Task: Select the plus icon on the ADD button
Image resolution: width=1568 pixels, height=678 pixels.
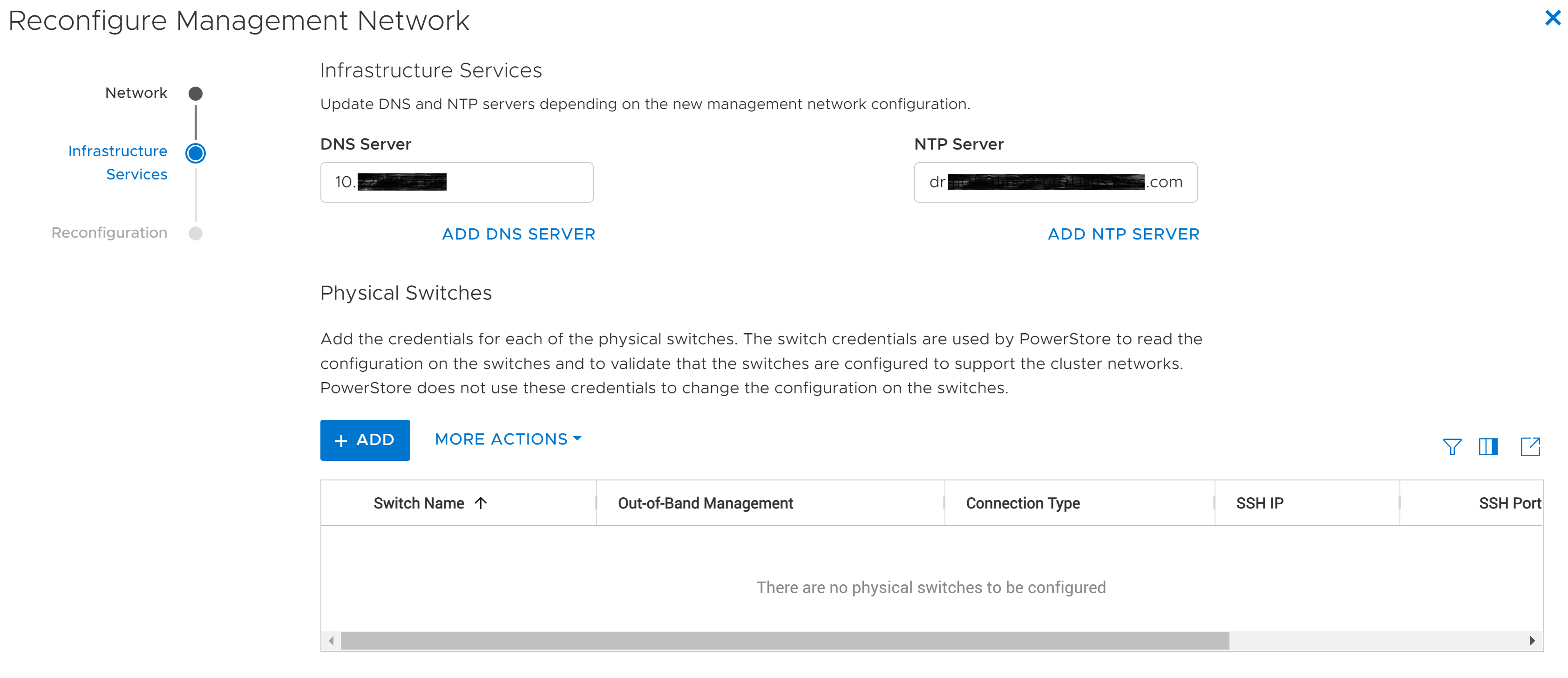Action: (340, 440)
